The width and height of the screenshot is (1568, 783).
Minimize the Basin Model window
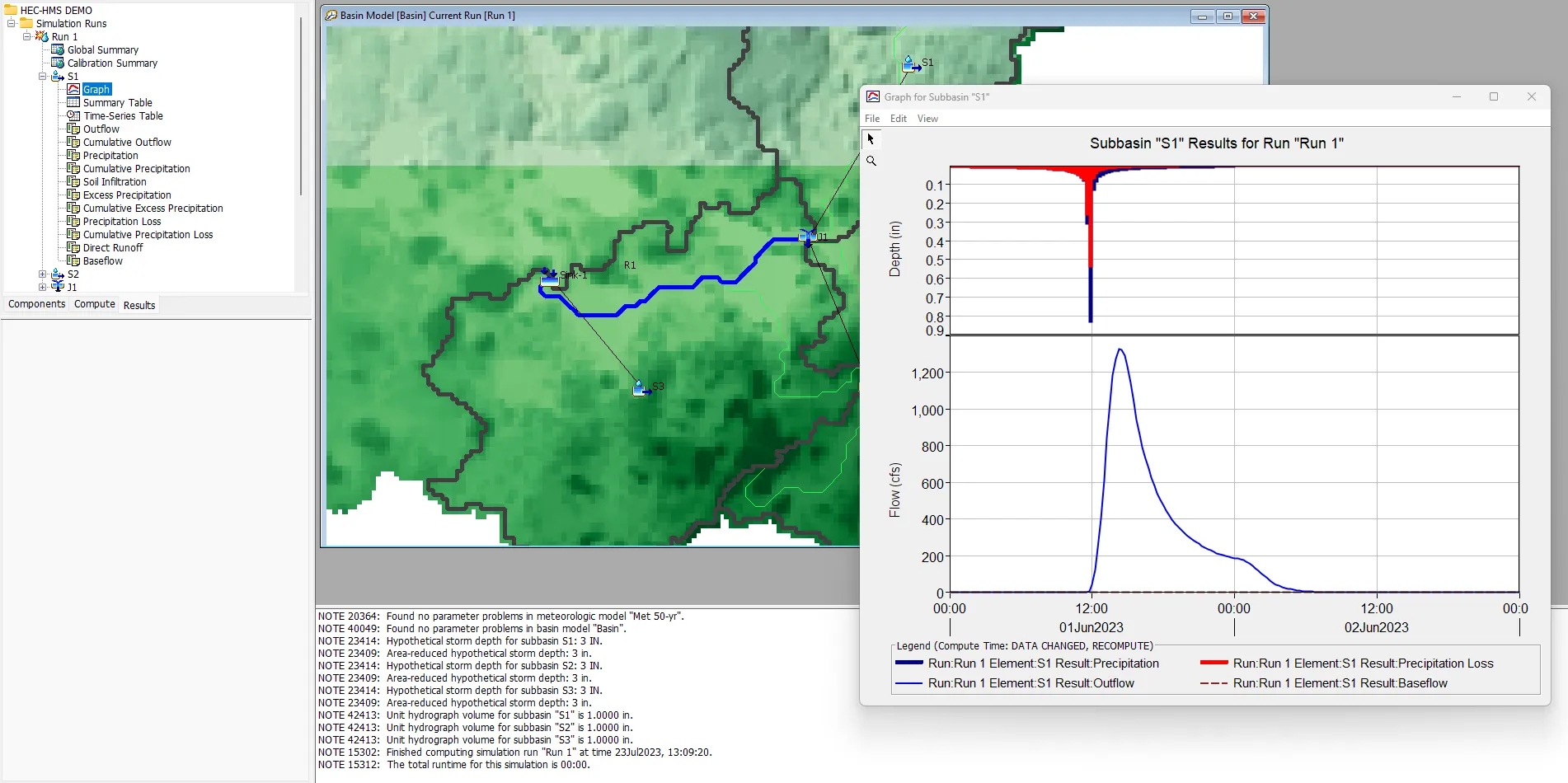pyautogui.click(x=1202, y=16)
